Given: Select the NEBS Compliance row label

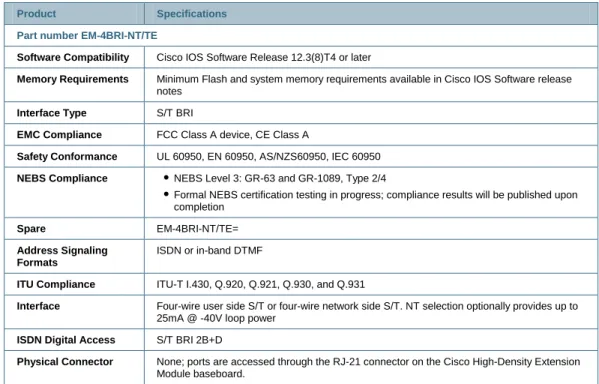Looking at the screenshot, I should (62, 178).
